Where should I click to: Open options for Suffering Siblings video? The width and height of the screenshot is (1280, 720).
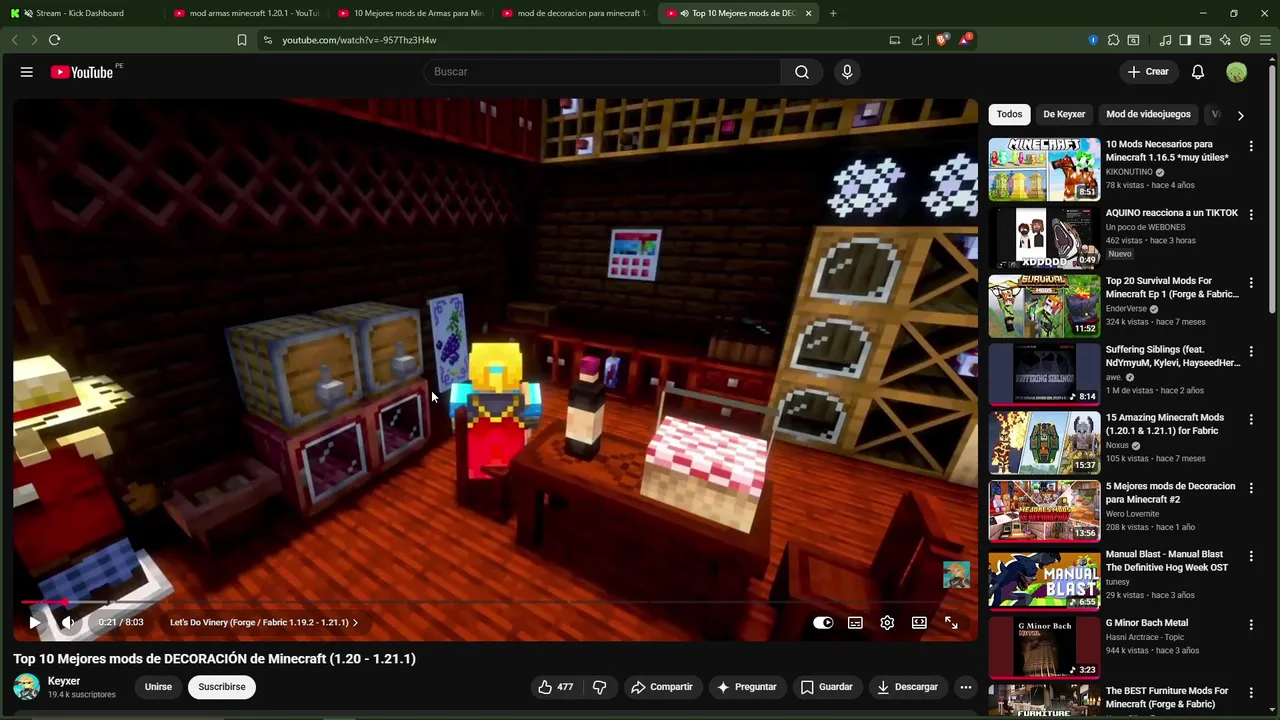(x=1251, y=351)
